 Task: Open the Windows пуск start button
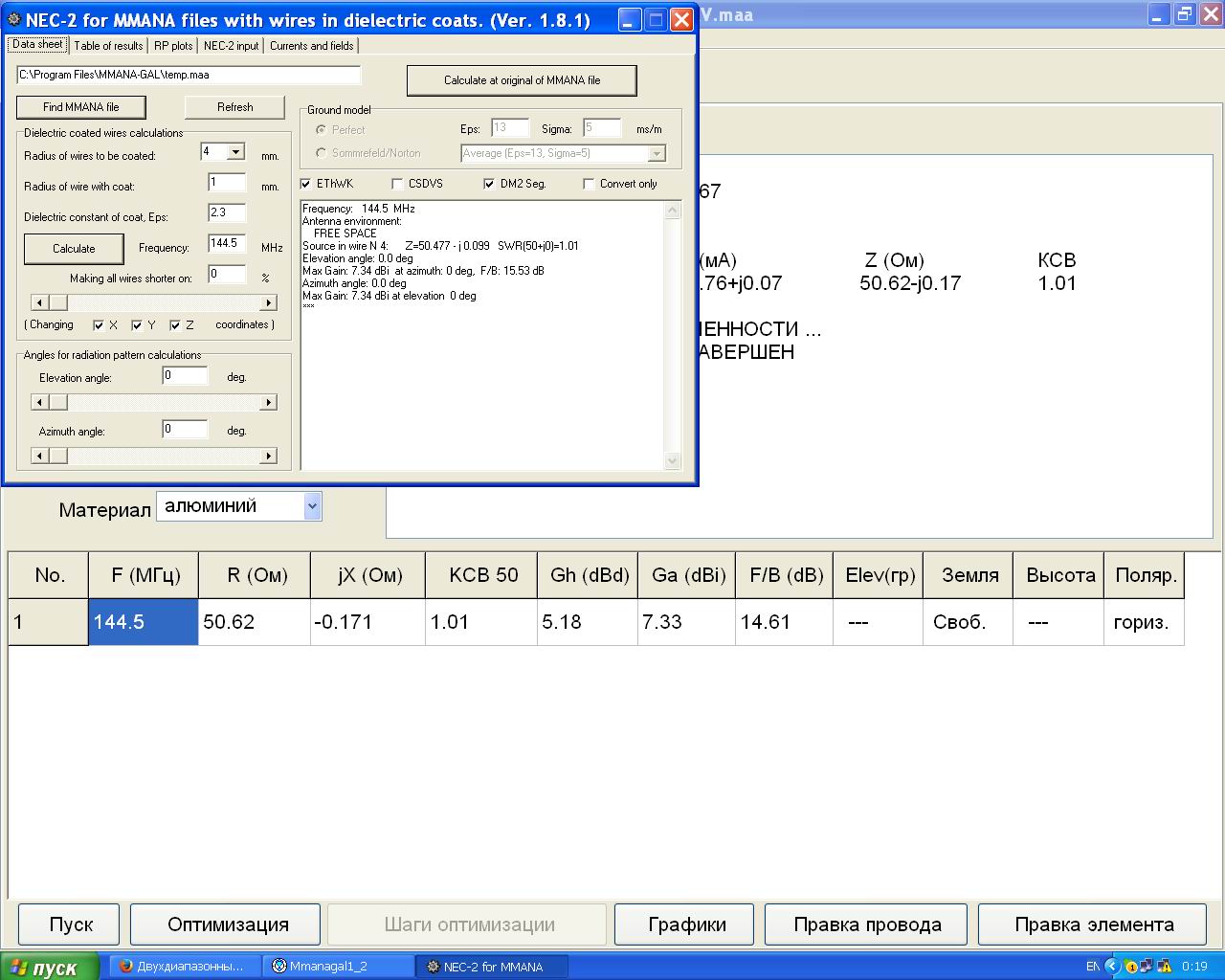click(x=50, y=967)
